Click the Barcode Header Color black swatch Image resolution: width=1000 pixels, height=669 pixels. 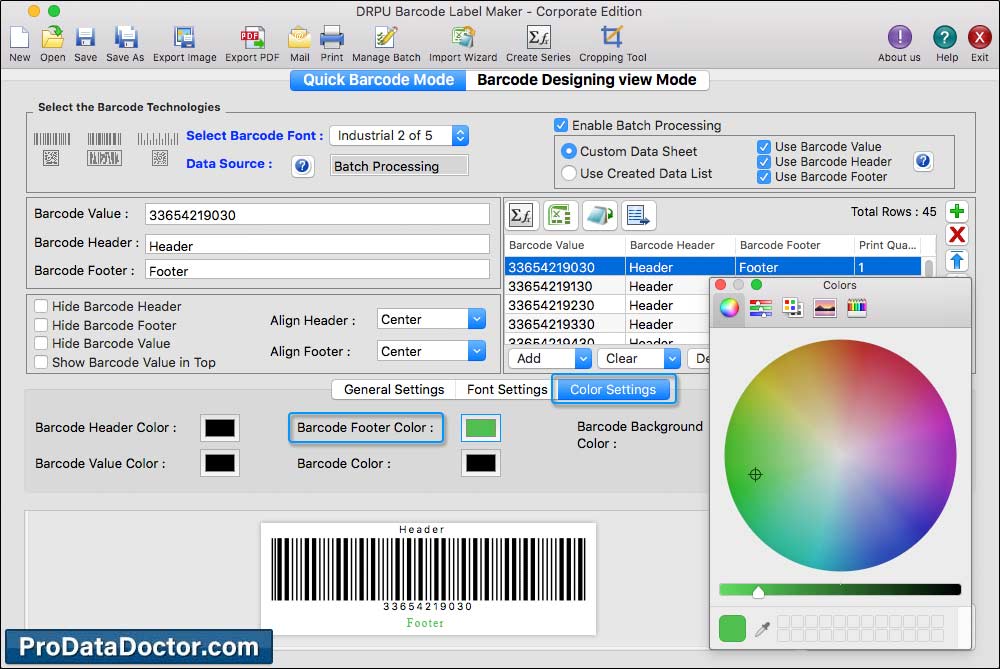click(x=219, y=428)
